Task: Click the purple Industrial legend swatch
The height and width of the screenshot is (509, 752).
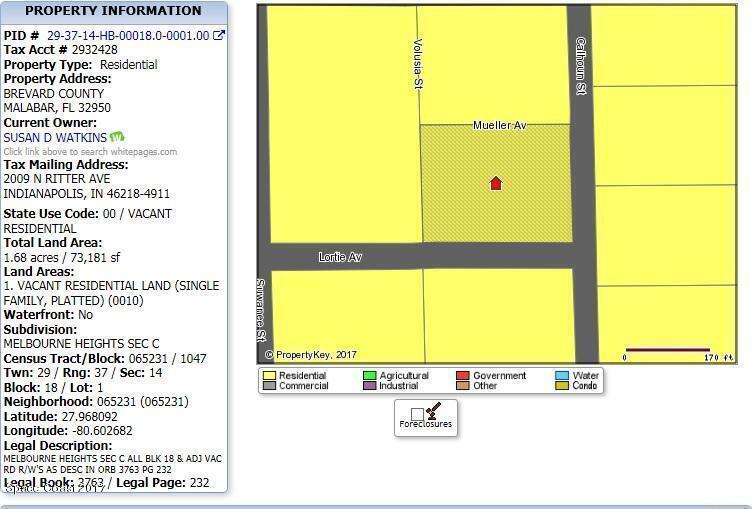Action: pos(369,386)
